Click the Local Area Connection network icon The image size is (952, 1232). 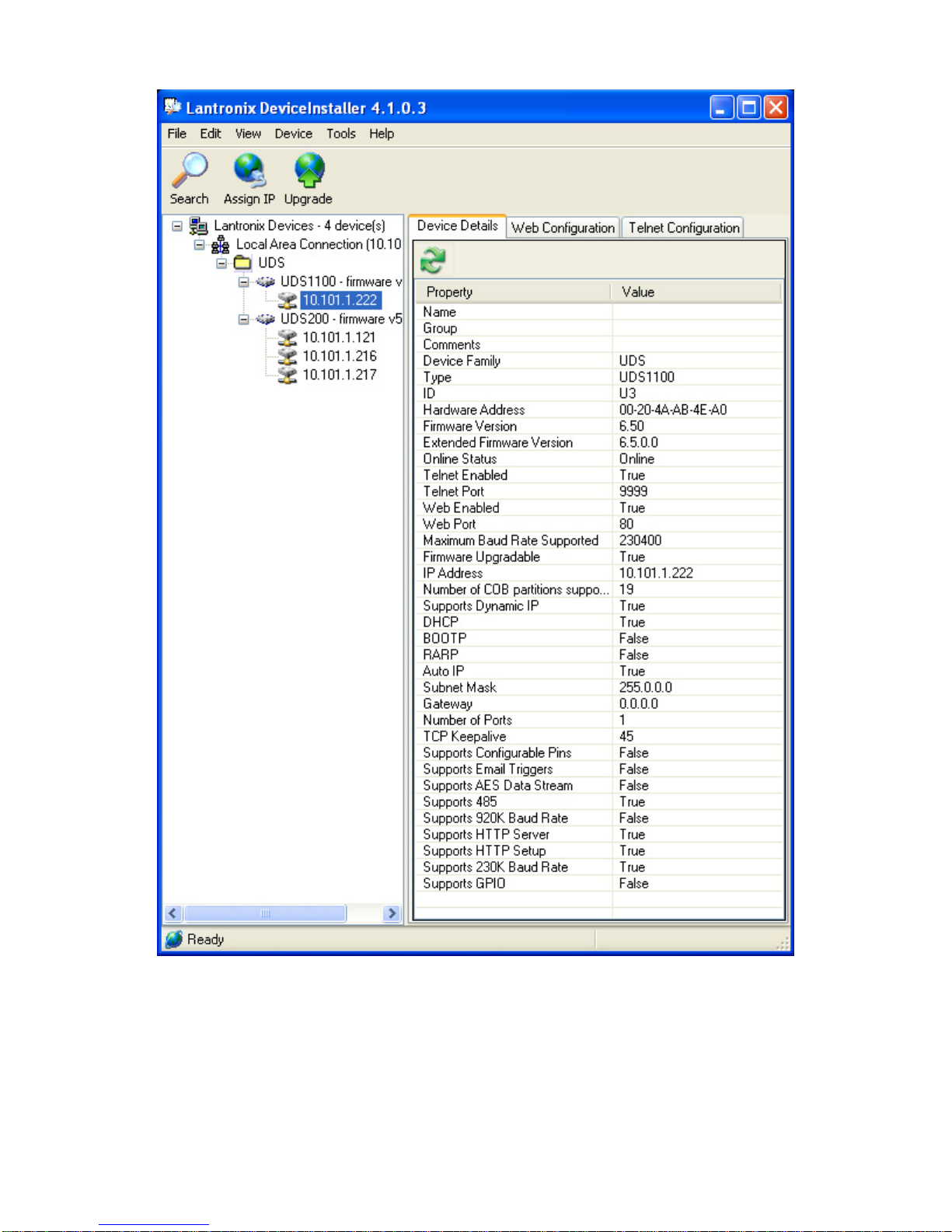(221, 245)
